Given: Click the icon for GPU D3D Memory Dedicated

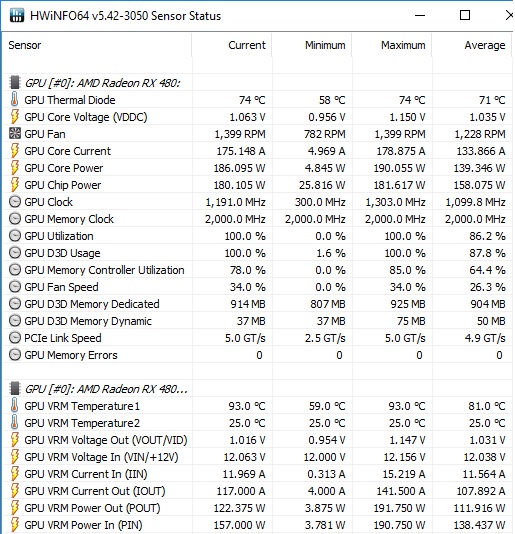Looking at the screenshot, I should 15,304.
